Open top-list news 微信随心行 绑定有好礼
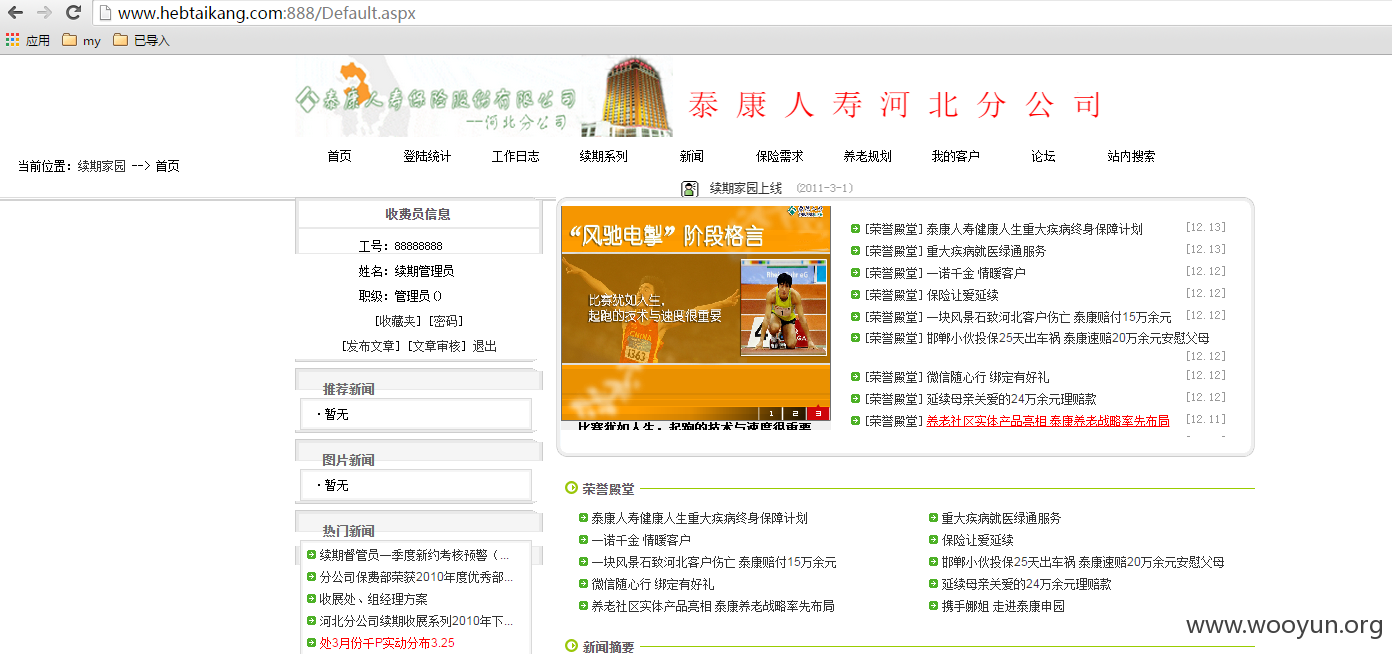The width and height of the screenshot is (1392, 654). pyautogui.click(x=988, y=377)
